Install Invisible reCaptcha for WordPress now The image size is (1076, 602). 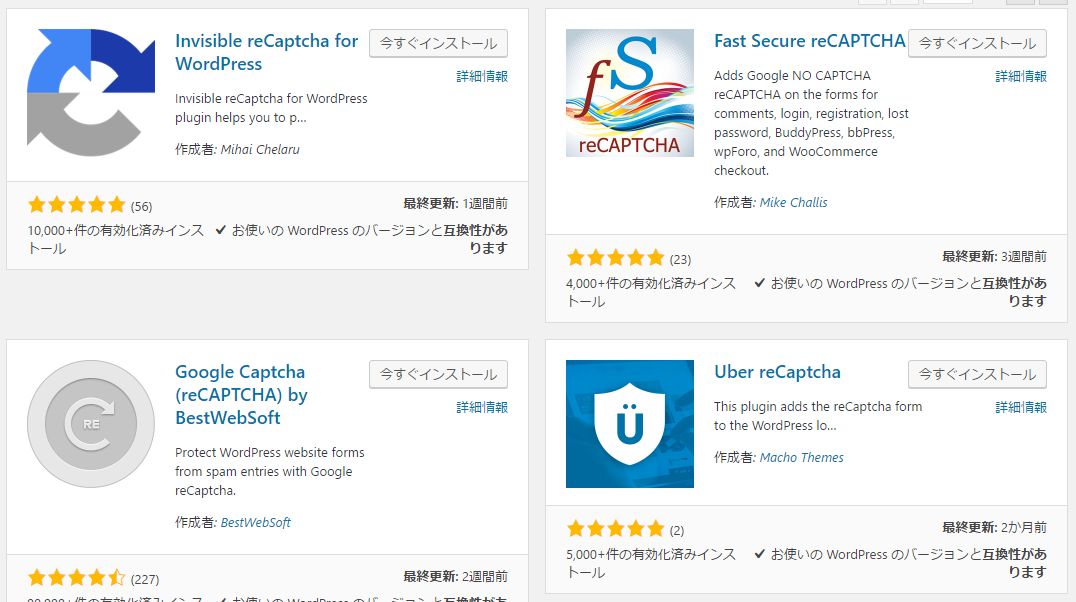coord(438,43)
